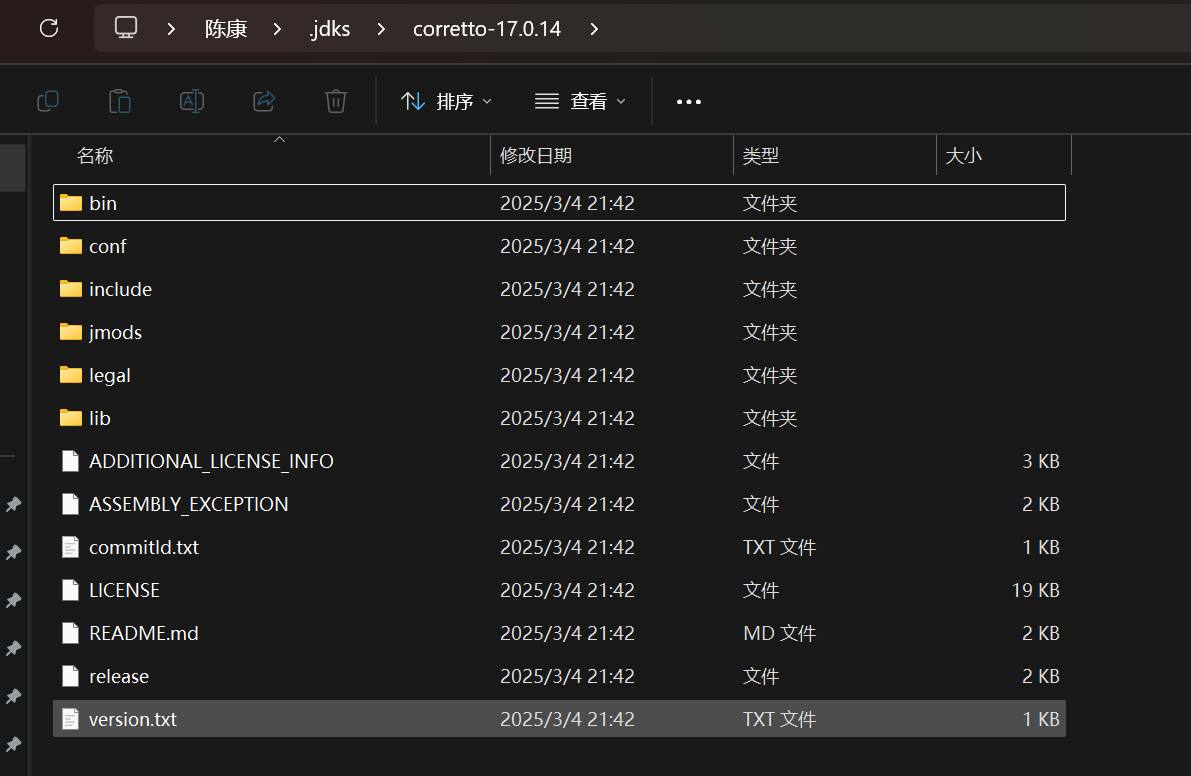The width and height of the screenshot is (1191, 776).
Task: Expand chevron after .jdks breadcrumb
Action: click(x=381, y=29)
